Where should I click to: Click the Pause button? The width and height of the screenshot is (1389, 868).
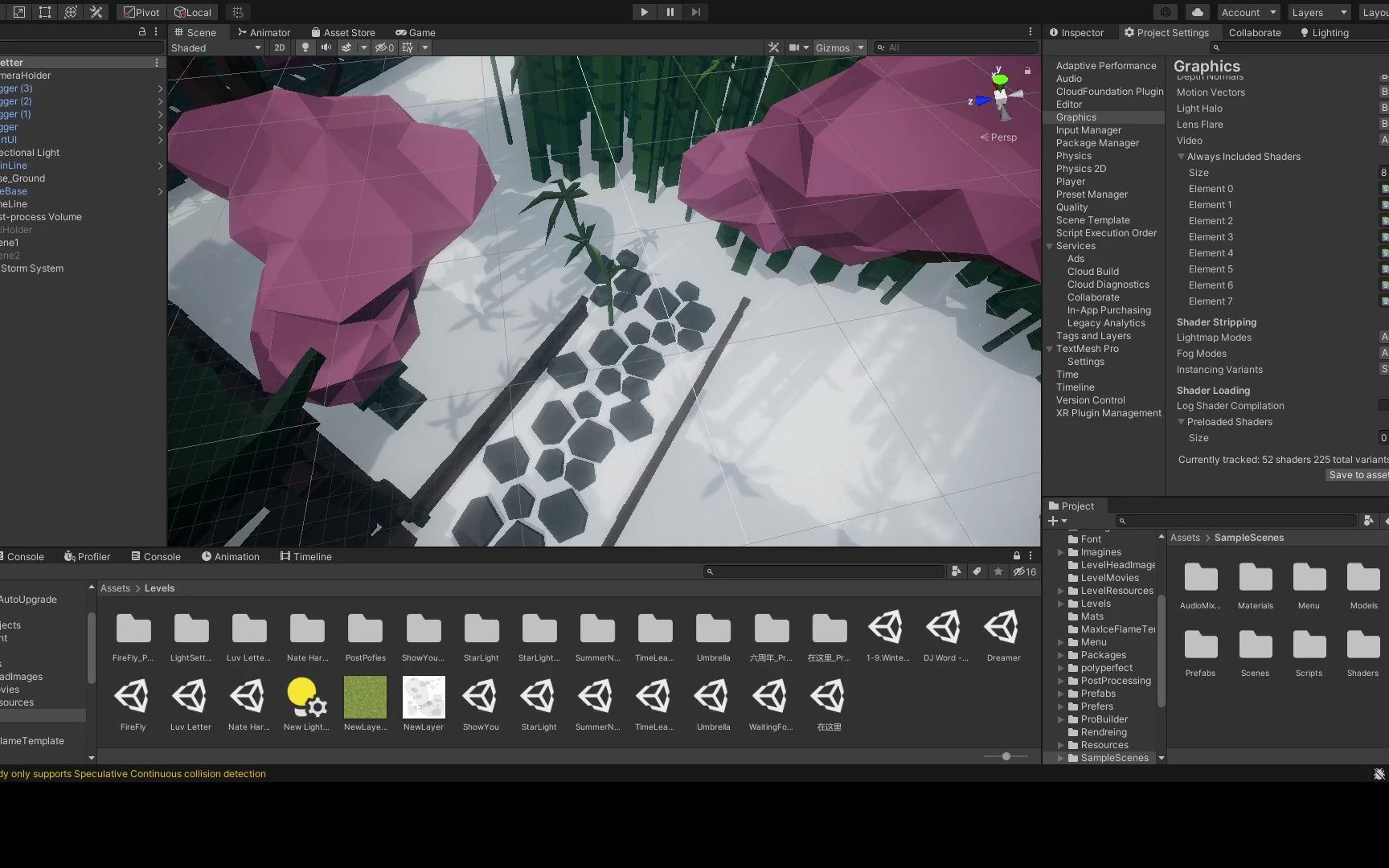pos(670,12)
